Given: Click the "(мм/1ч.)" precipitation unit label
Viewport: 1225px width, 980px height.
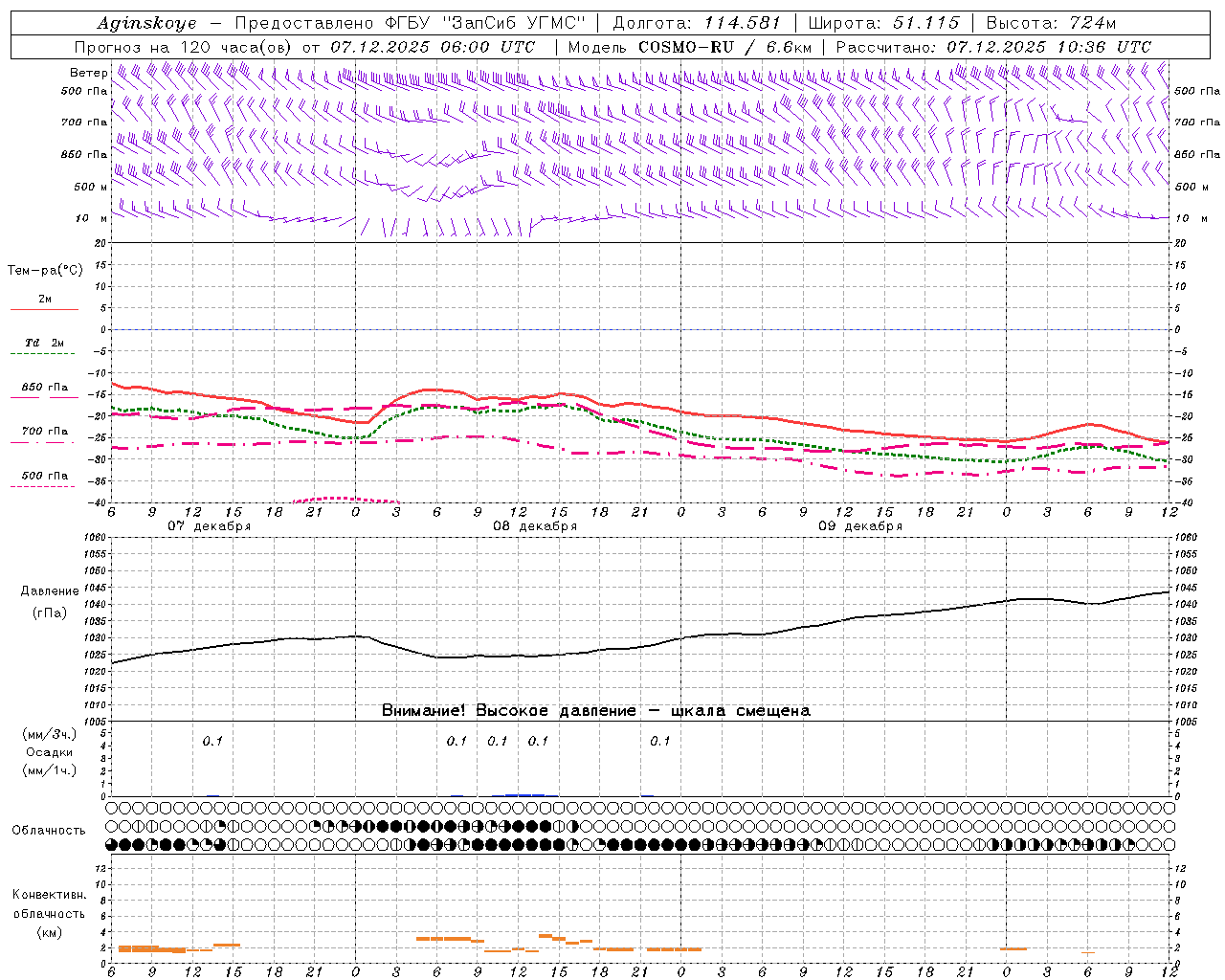Looking at the screenshot, I should pyautogui.click(x=49, y=770).
